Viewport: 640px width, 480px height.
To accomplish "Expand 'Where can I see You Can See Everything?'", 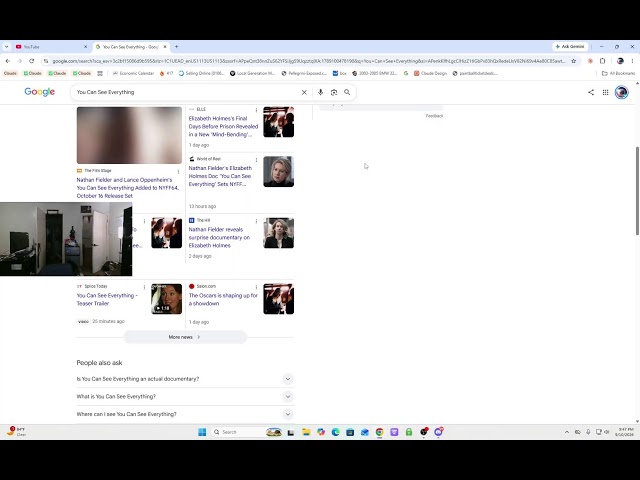I will (x=185, y=414).
